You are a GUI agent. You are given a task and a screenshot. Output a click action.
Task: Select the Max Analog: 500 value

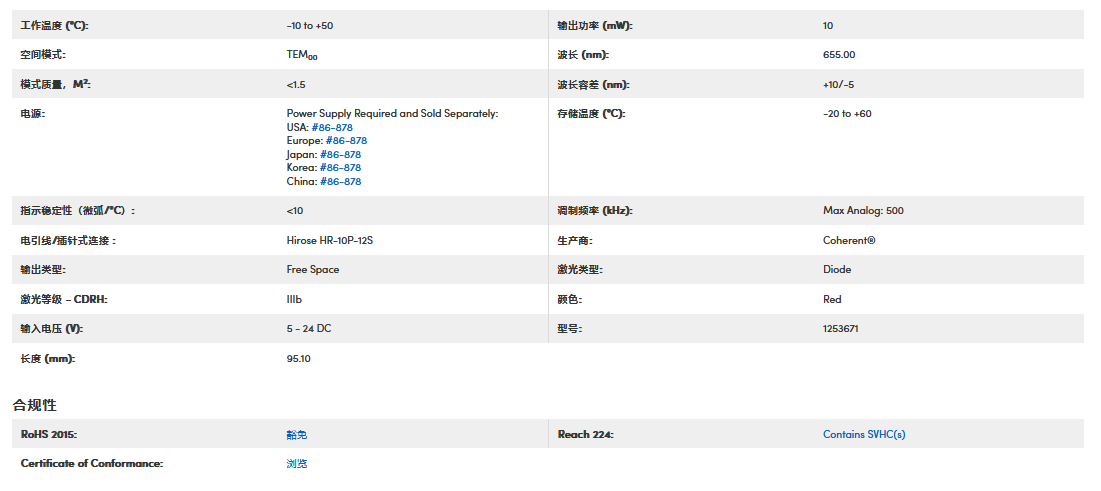(x=863, y=211)
